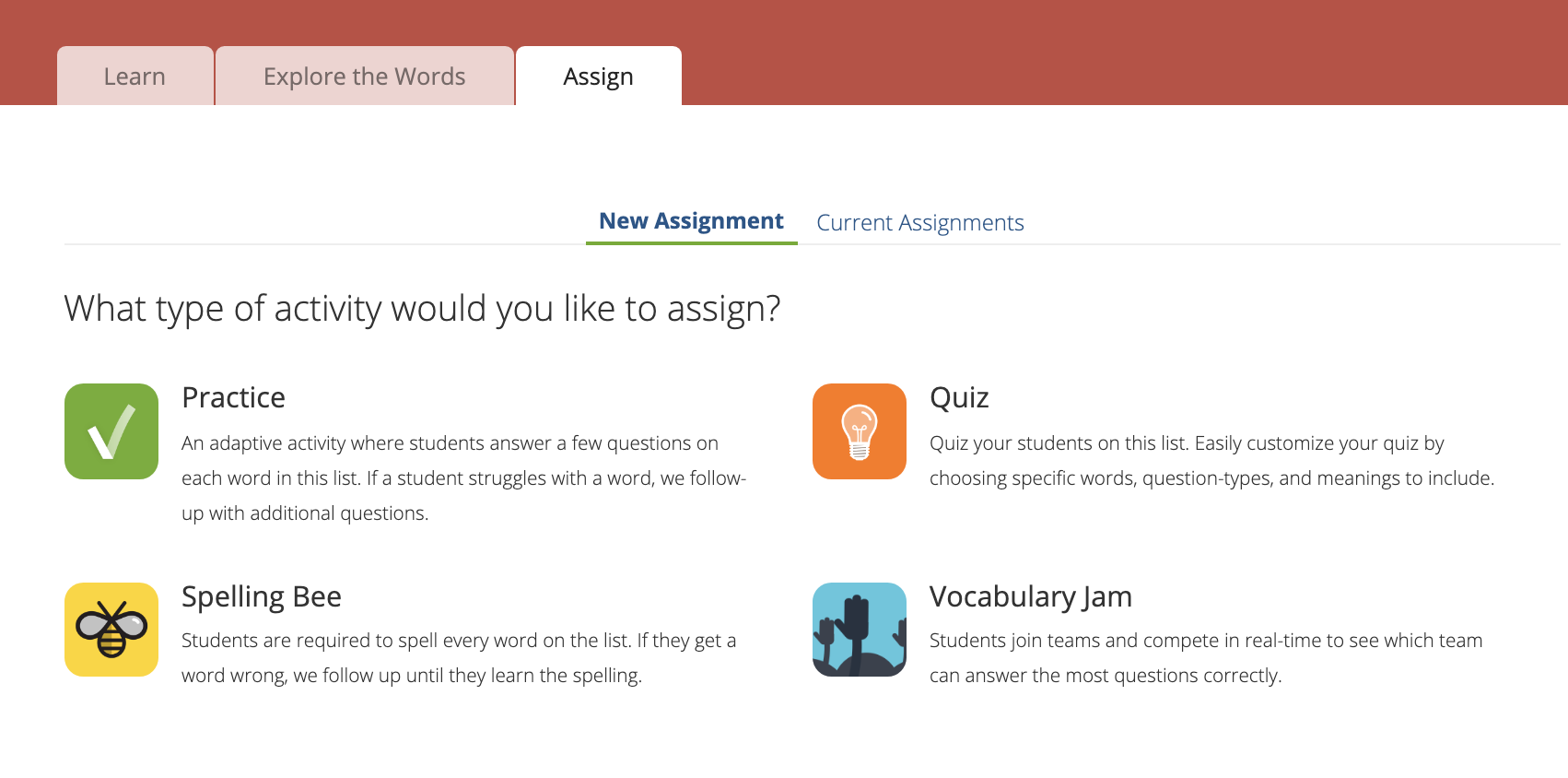Click the "What type of activity" heading
Viewport: 1568px width, 778px height.
pyautogui.click(x=422, y=309)
